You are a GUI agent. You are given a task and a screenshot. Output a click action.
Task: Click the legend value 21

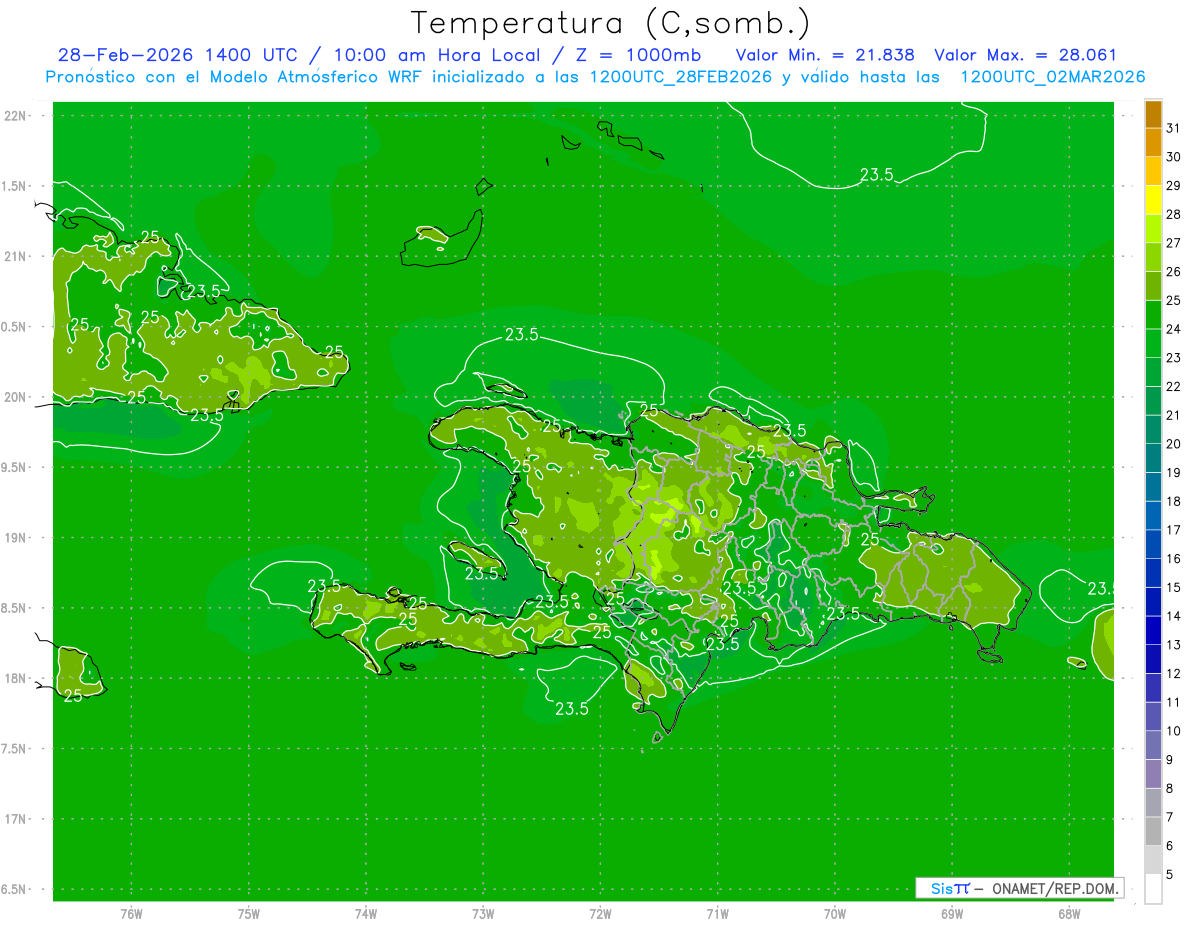click(1173, 415)
